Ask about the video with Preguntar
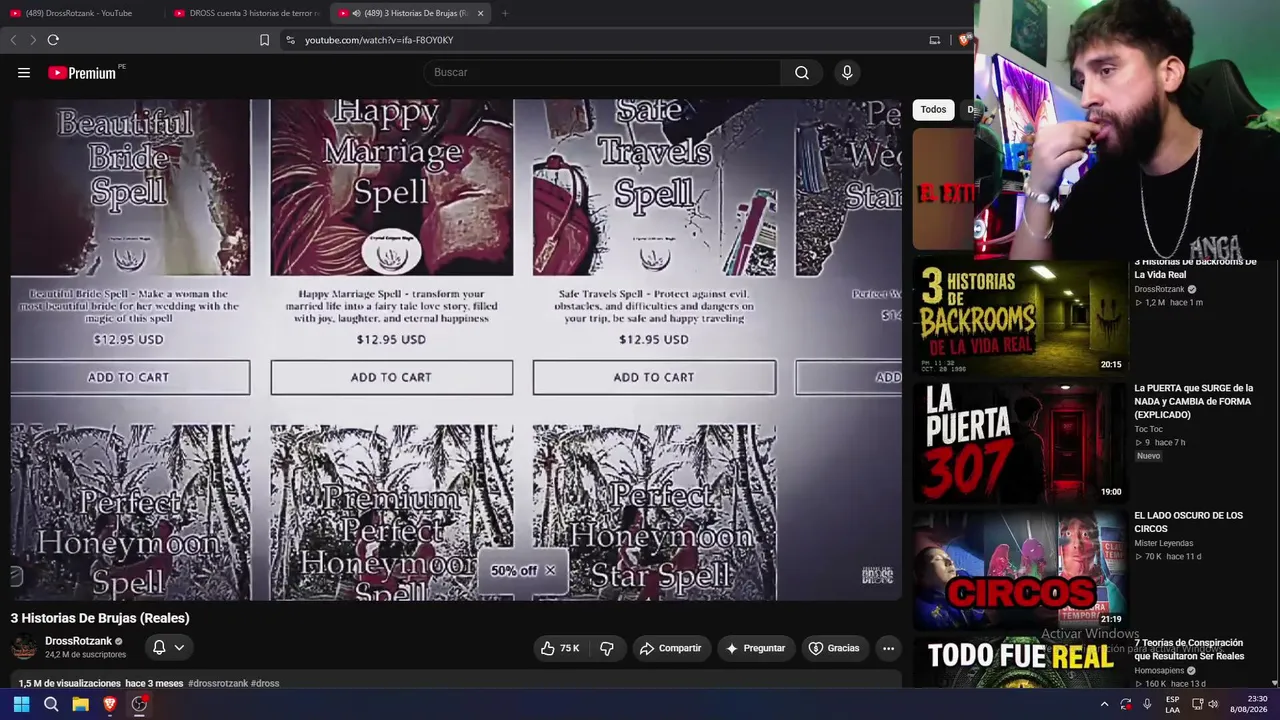The width and height of the screenshot is (1280, 720). 755,648
